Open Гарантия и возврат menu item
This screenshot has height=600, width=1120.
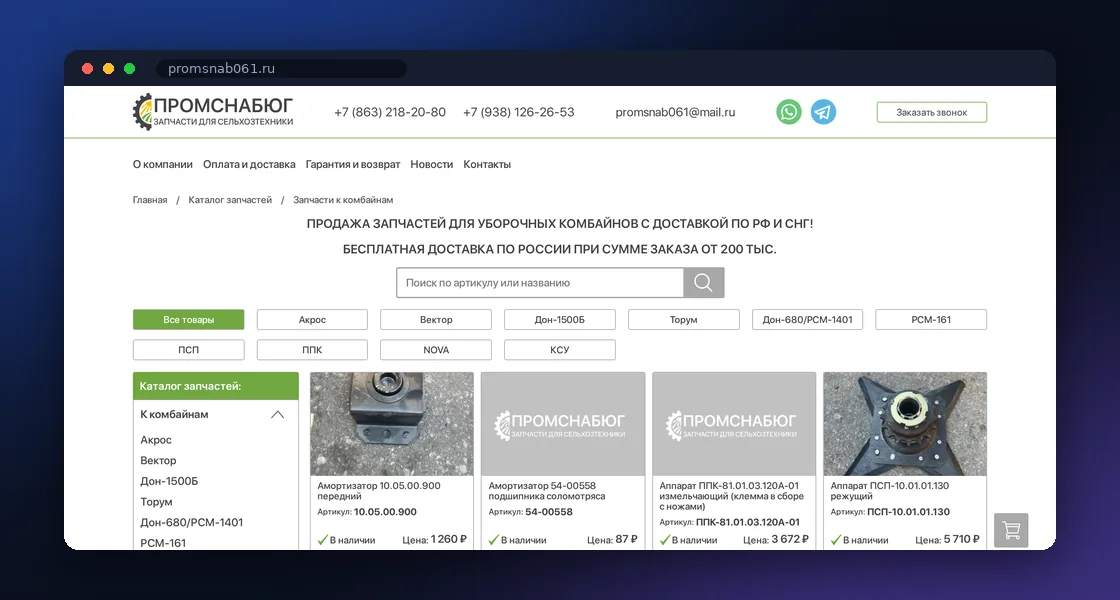[353, 164]
